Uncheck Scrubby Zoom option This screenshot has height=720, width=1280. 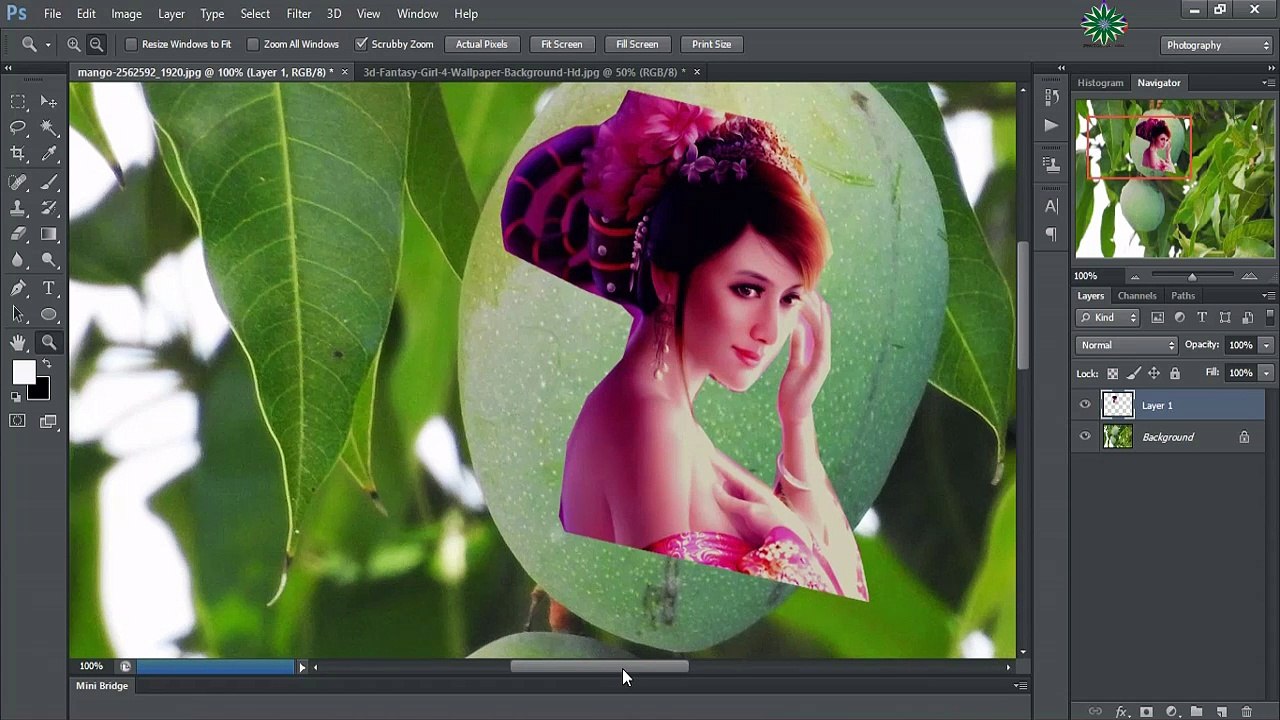pos(361,44)
